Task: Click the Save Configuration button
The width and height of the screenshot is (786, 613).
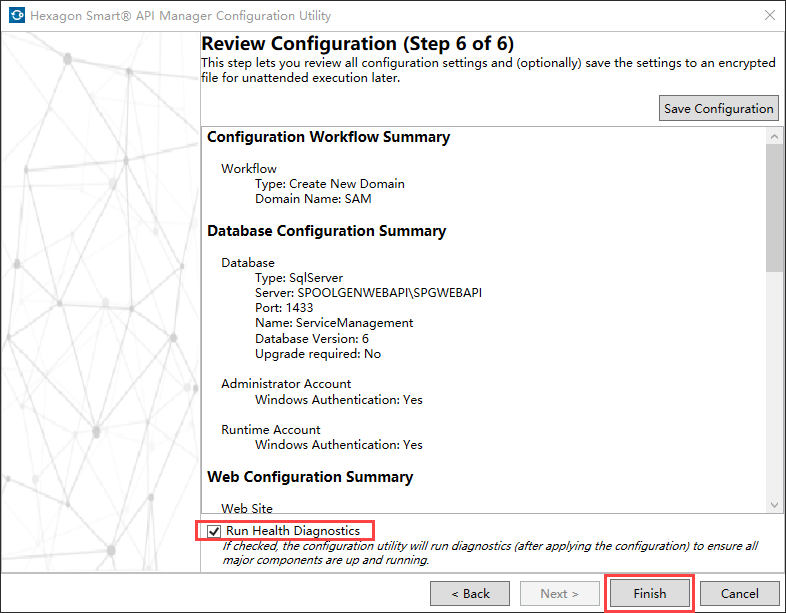Action: tap(719, 108)
